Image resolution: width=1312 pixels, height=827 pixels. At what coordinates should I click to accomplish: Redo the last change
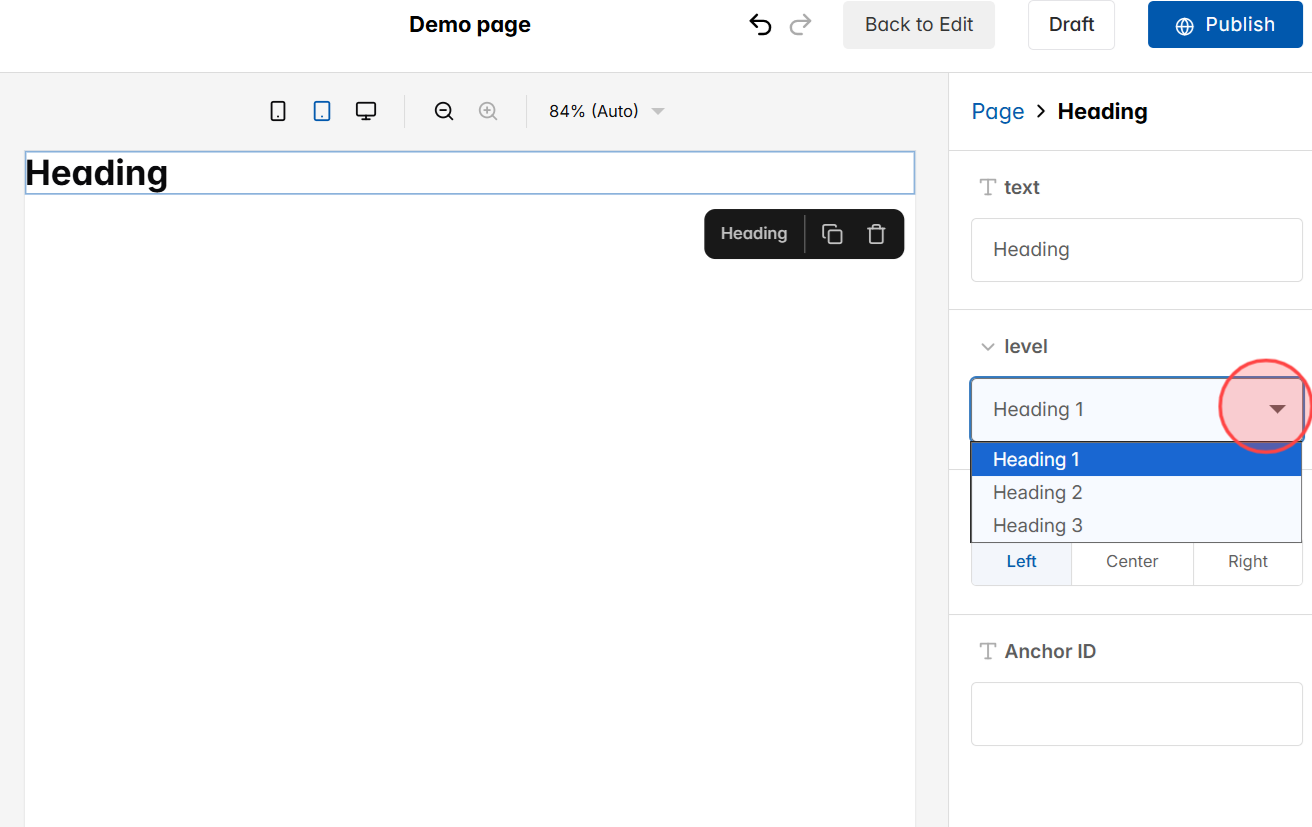tap(801, 24)
